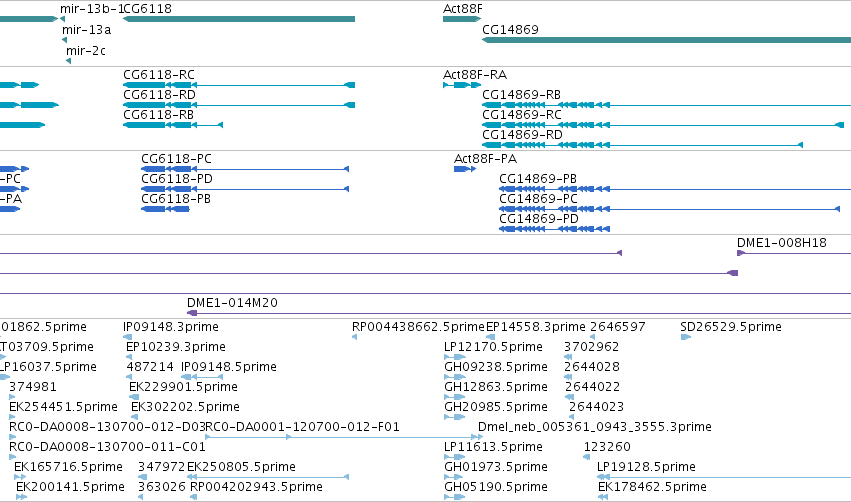
Task: Select the EK178462.5prime label
Action: [x=652, y=488]
